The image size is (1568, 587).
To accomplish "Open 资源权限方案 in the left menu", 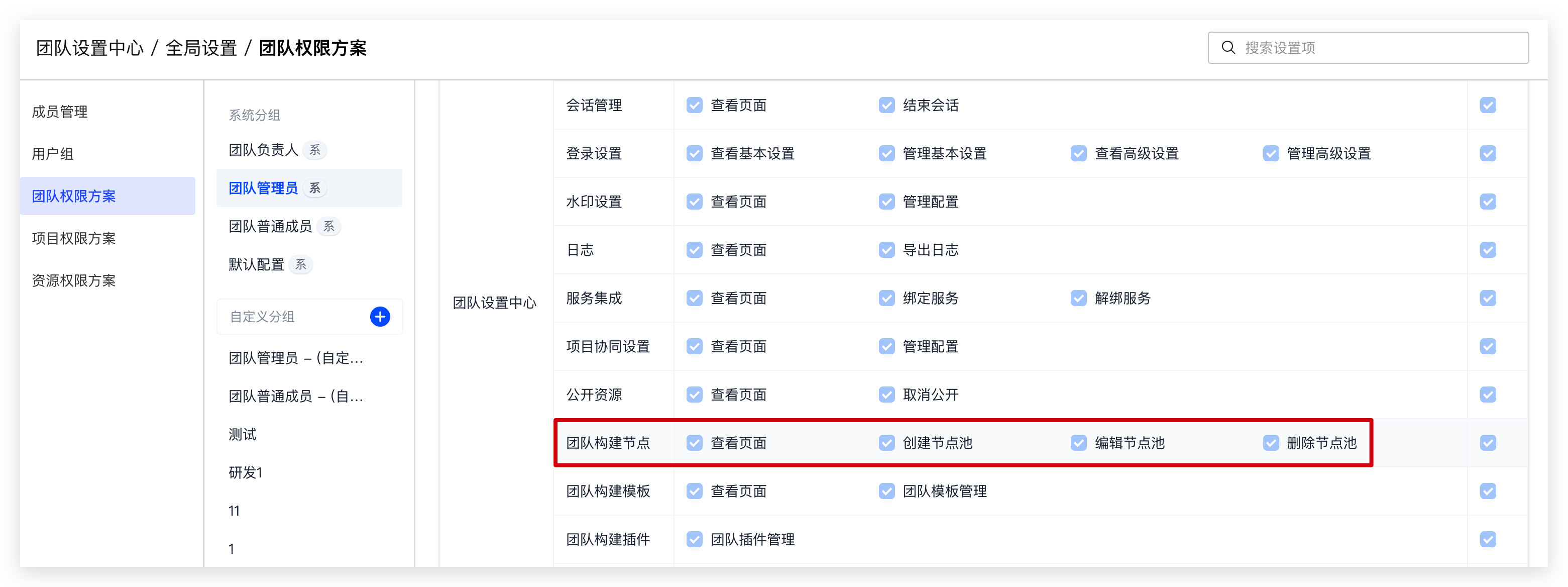I will pyautogui.click(x=74, y=281).
